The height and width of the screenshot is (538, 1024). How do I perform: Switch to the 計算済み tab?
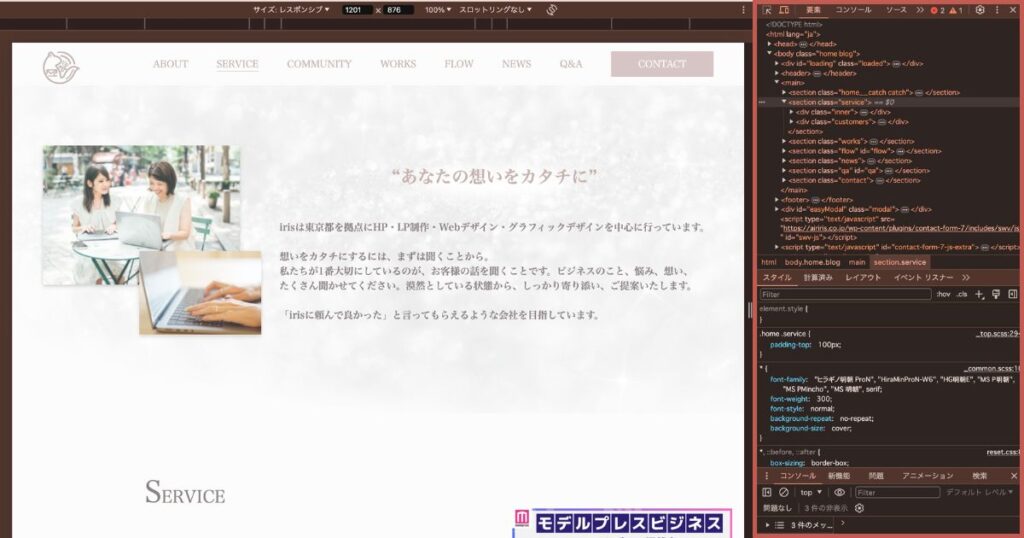[818, 277]
